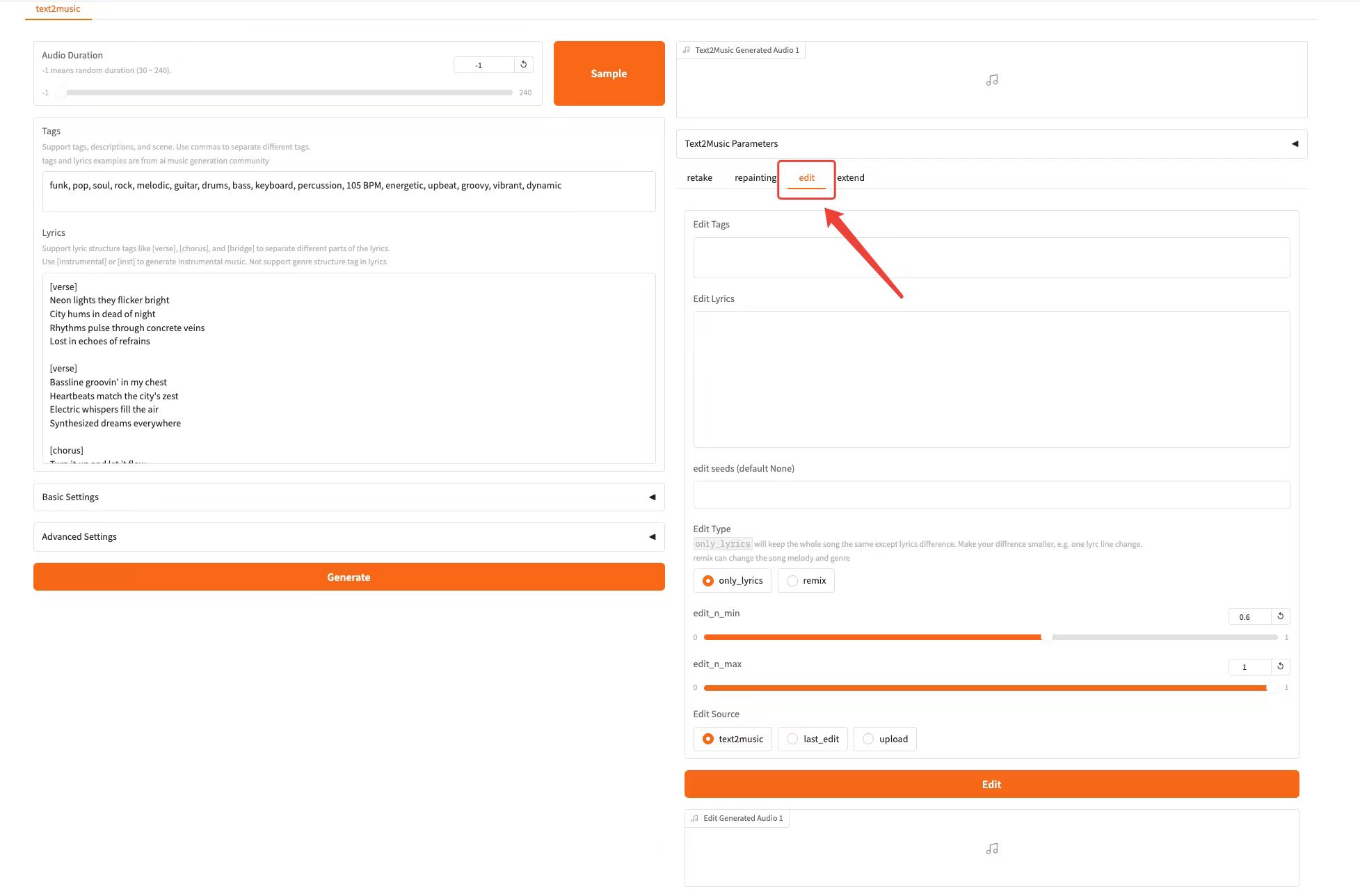Reset edit_n_min to default icon
Screen dimensions: 1360x896
click(x=1280, y=616)
